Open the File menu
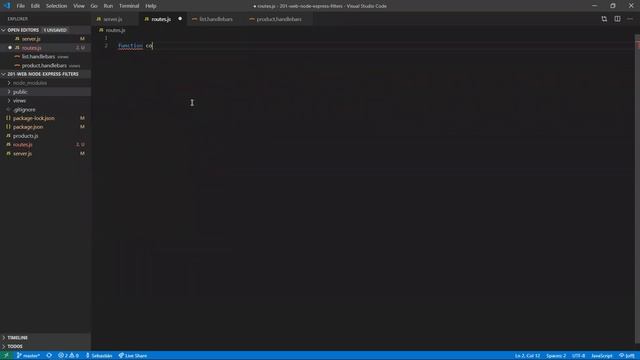 click(x=20, y=6)
